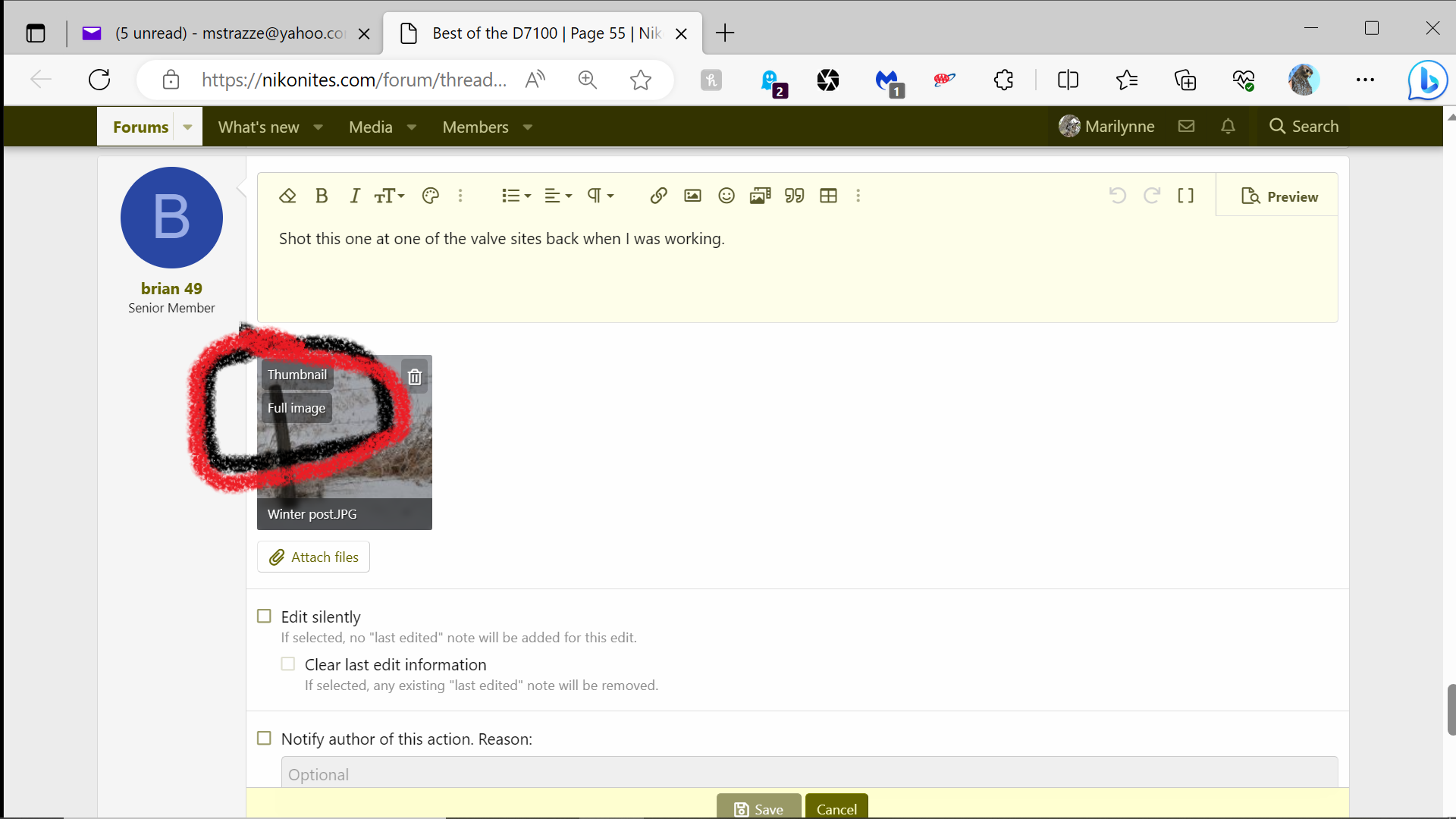The height and width of the screenshot is (819, 1456).
Task: Check Clear last edit information
Action: 288,664
